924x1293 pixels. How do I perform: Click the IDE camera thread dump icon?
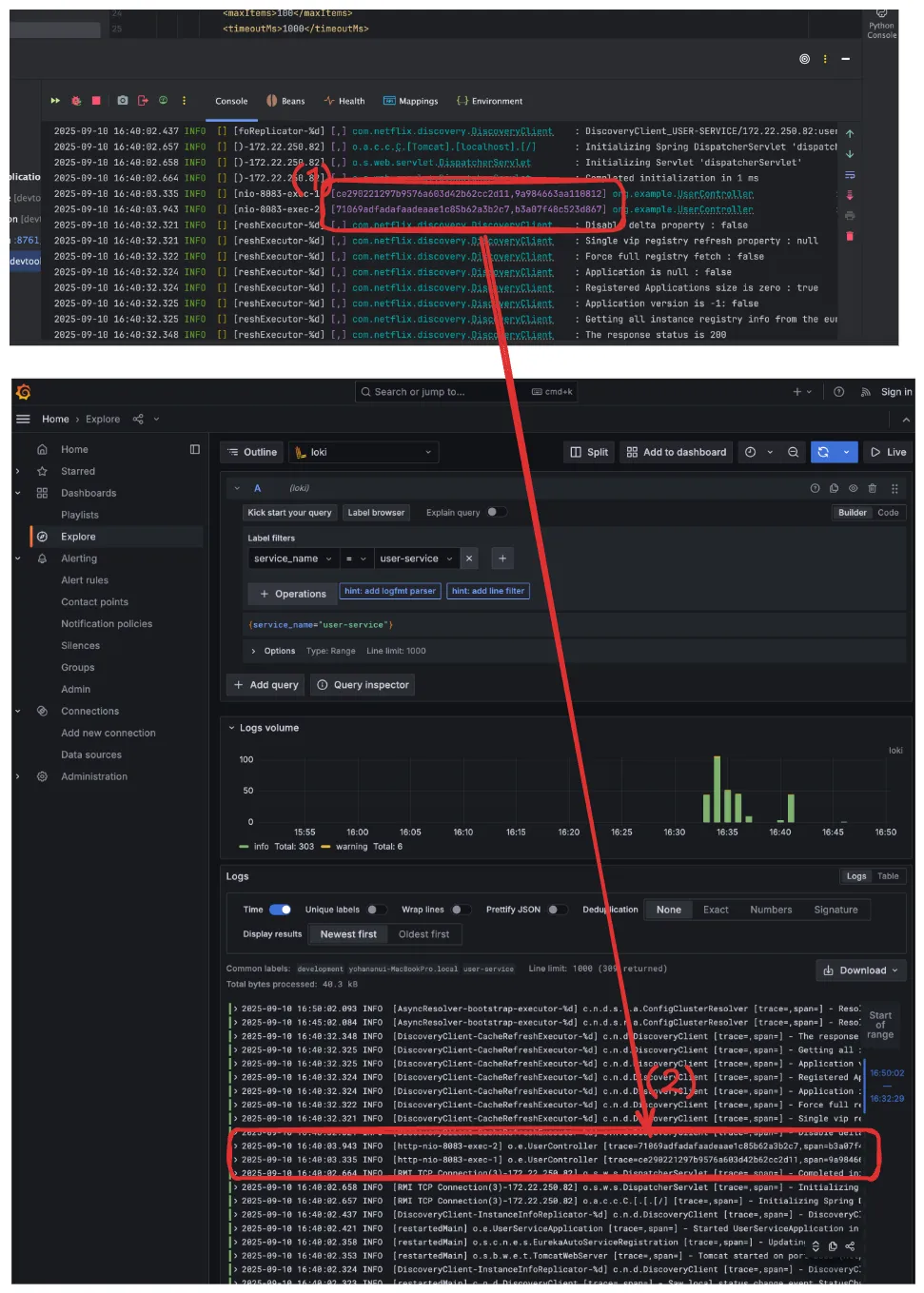(x=123, y=100)
